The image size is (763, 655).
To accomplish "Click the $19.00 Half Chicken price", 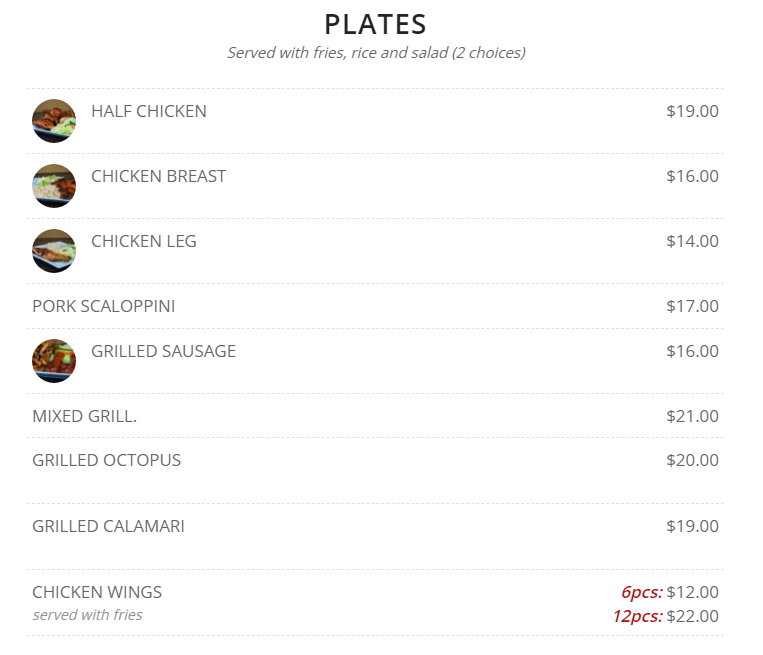I will [692, 111].
